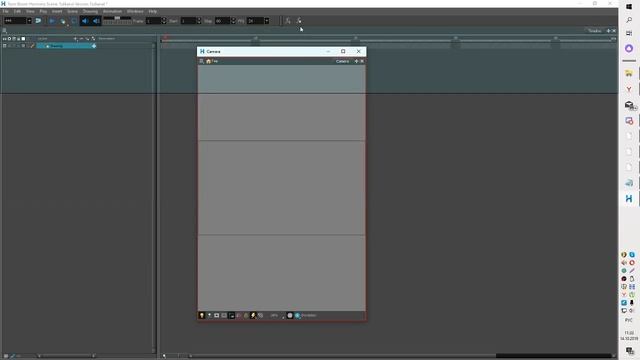This screenshot has height=360, width=640.
Task: Open Task View on the taskbar
Action: (x=629, y=33)
